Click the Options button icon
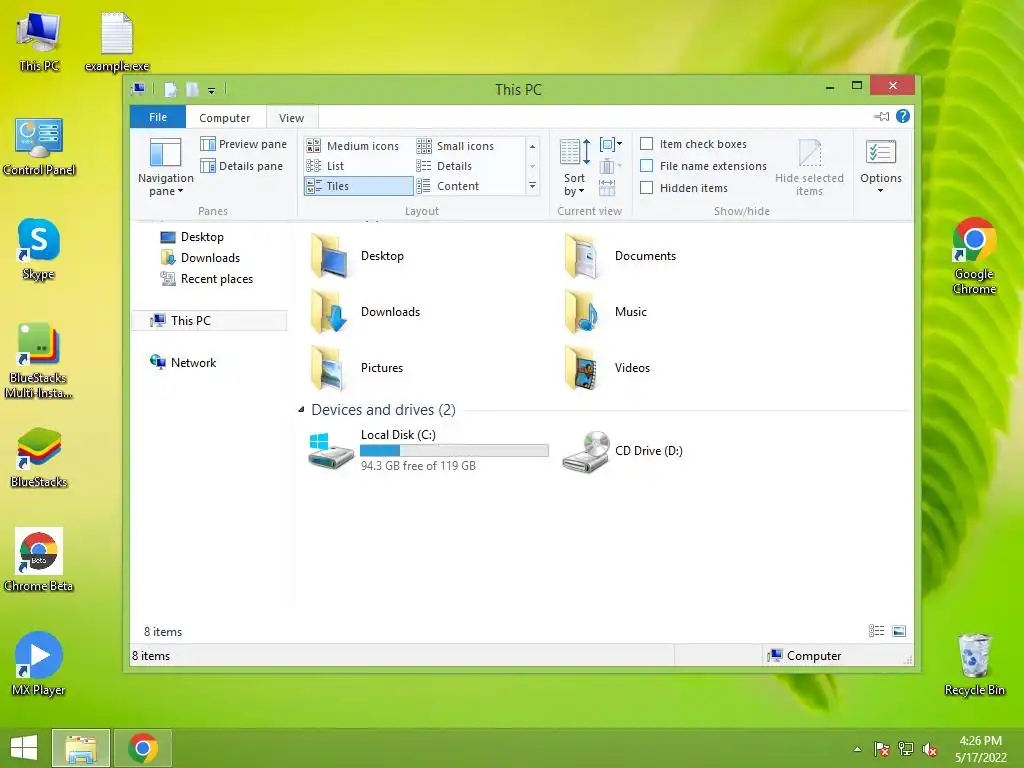 (880, 153)
